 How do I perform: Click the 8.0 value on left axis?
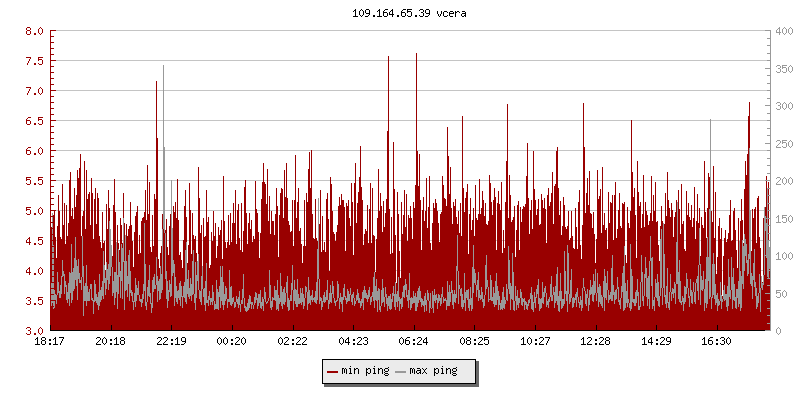tap(34, 31)
